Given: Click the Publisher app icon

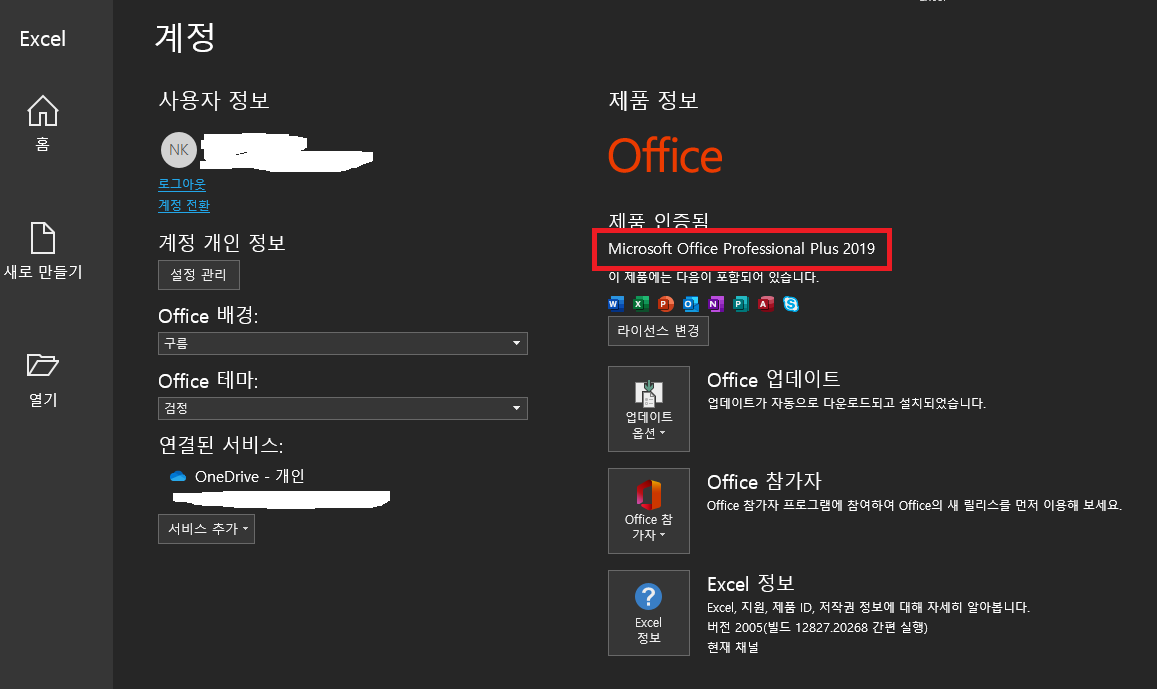Looking at the screenshot, I should pyautogui.click(x=741, y=303).
